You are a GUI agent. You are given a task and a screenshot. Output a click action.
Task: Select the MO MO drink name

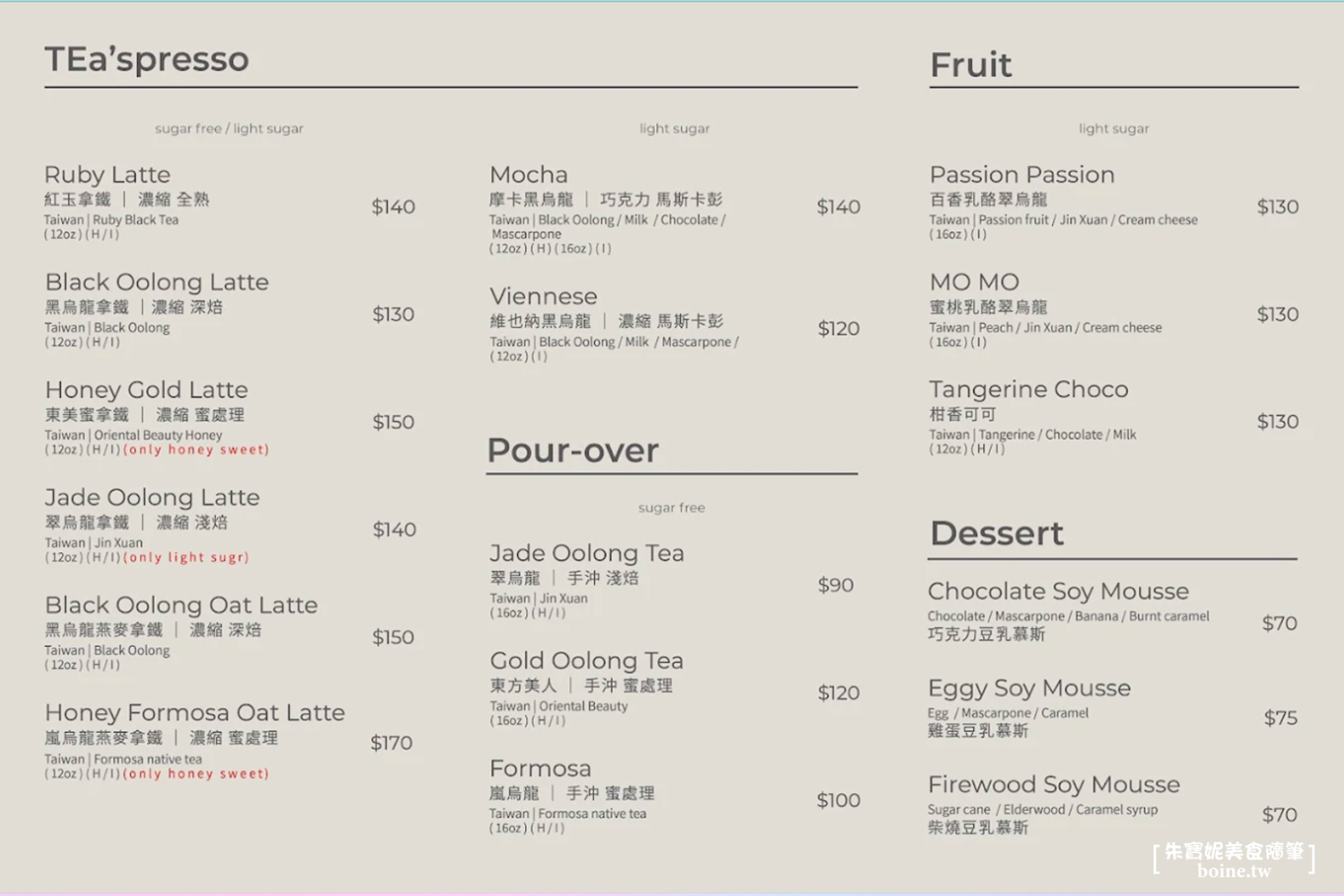tap(974, 282)
